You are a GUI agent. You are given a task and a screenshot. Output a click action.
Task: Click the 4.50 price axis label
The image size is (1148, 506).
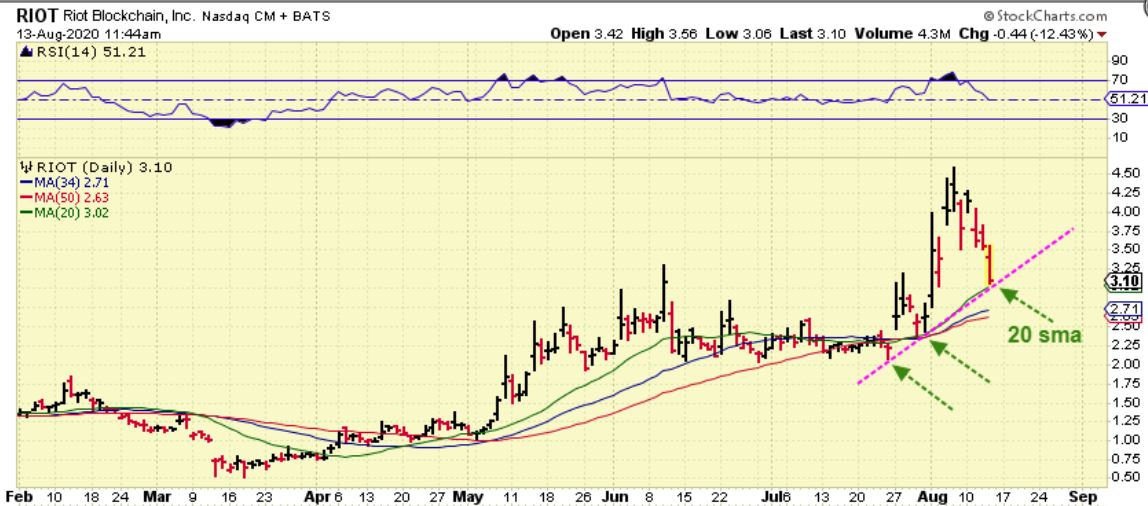pos(1126,173)
